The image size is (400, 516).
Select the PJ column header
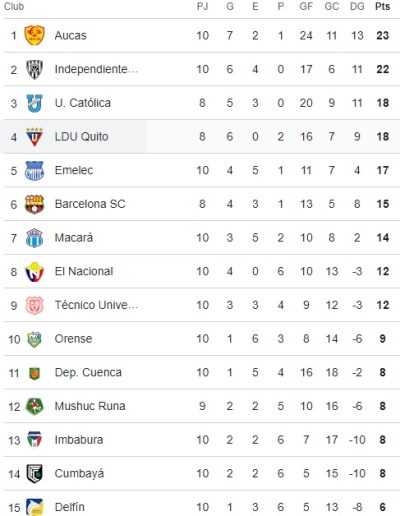(x=202, y=6)
